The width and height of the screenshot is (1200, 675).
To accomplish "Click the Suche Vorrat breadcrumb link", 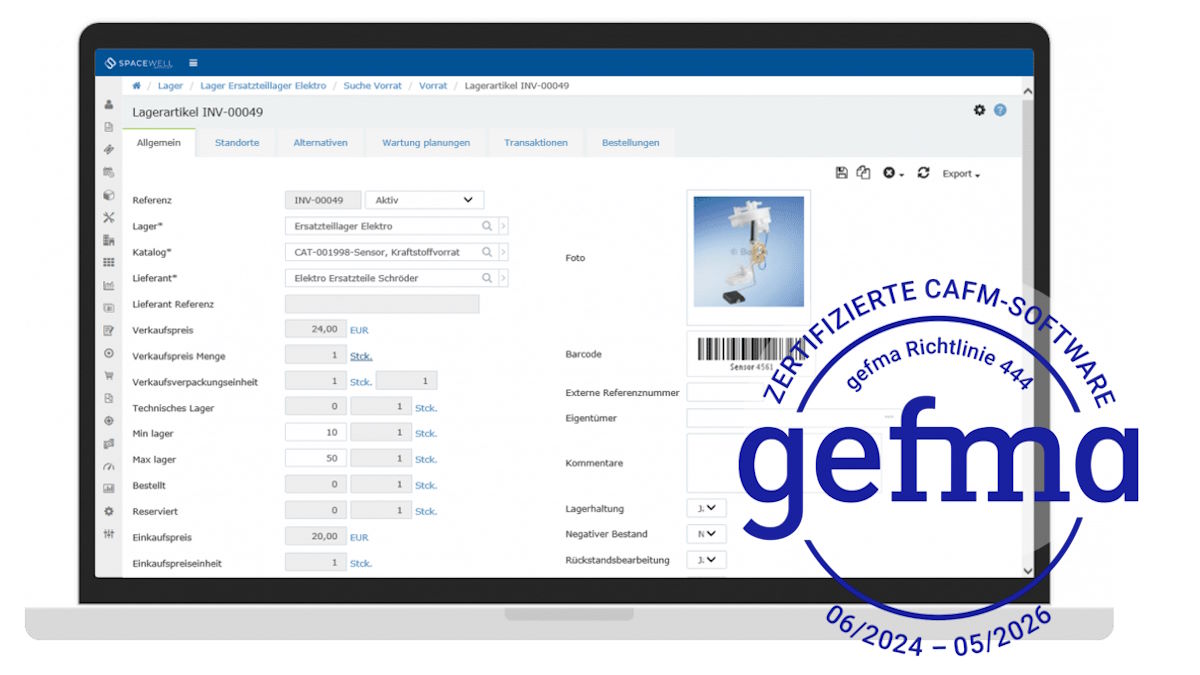I will pos(372,86).
